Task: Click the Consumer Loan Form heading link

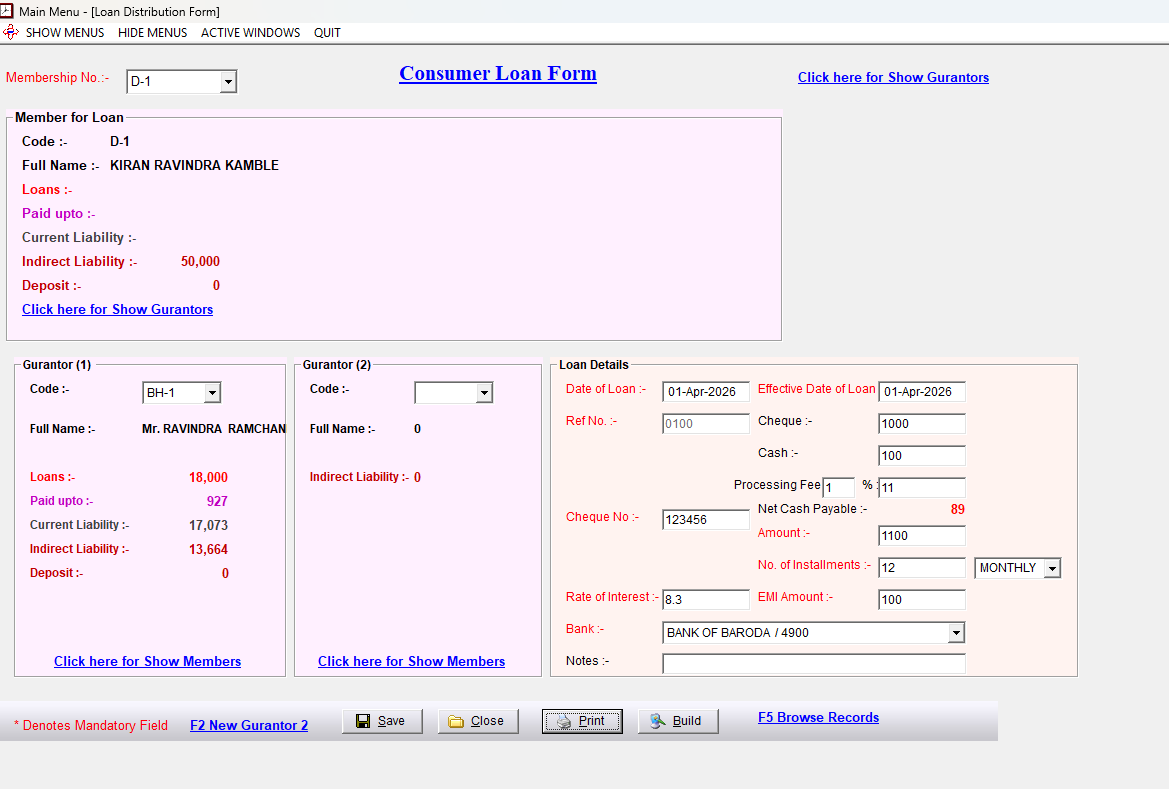Action: (498, 74)
